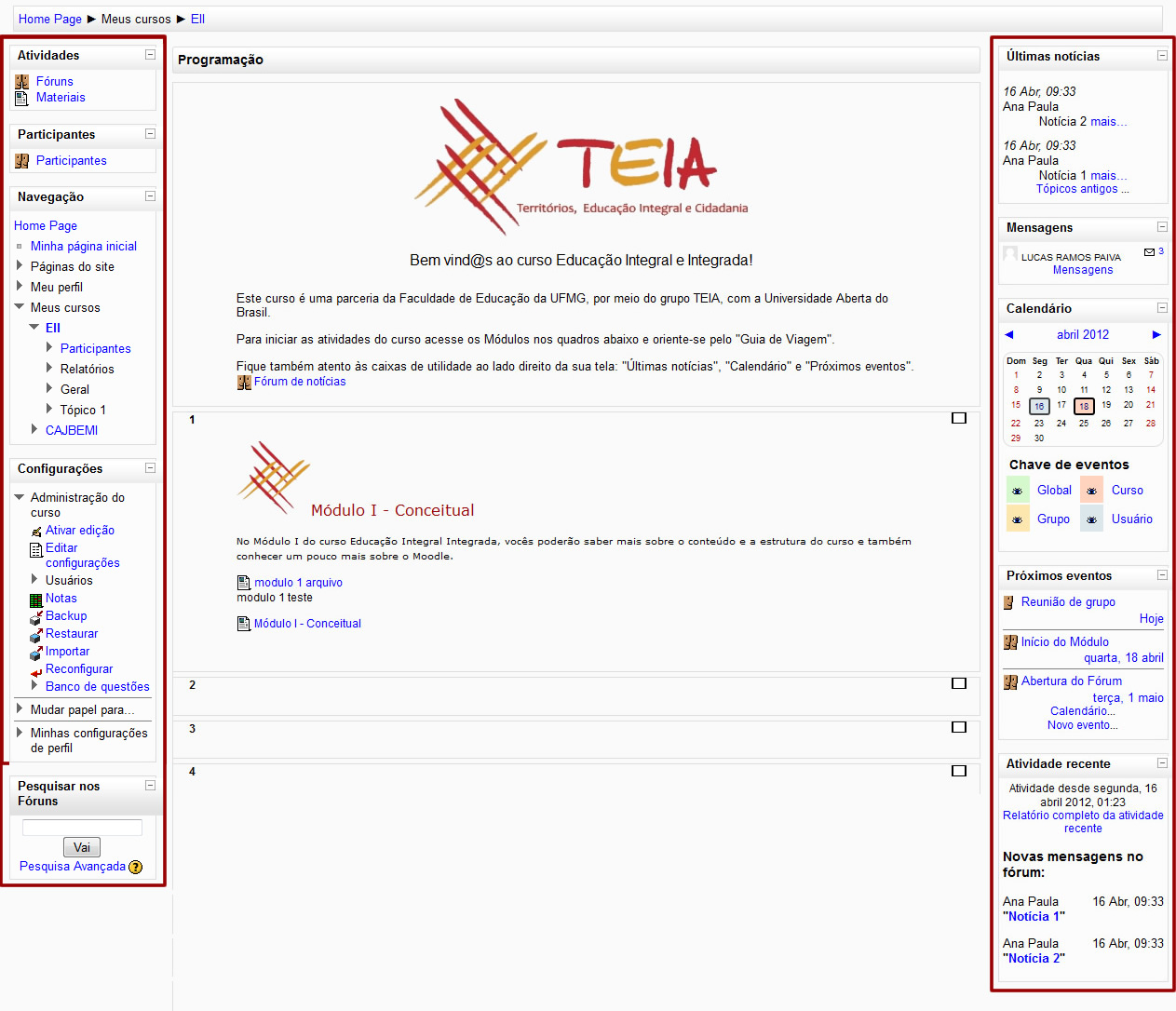Click the Ativar edição pencil icon
The height and width of the screenshot is (1011, 1176).
(x=36, y=531)
